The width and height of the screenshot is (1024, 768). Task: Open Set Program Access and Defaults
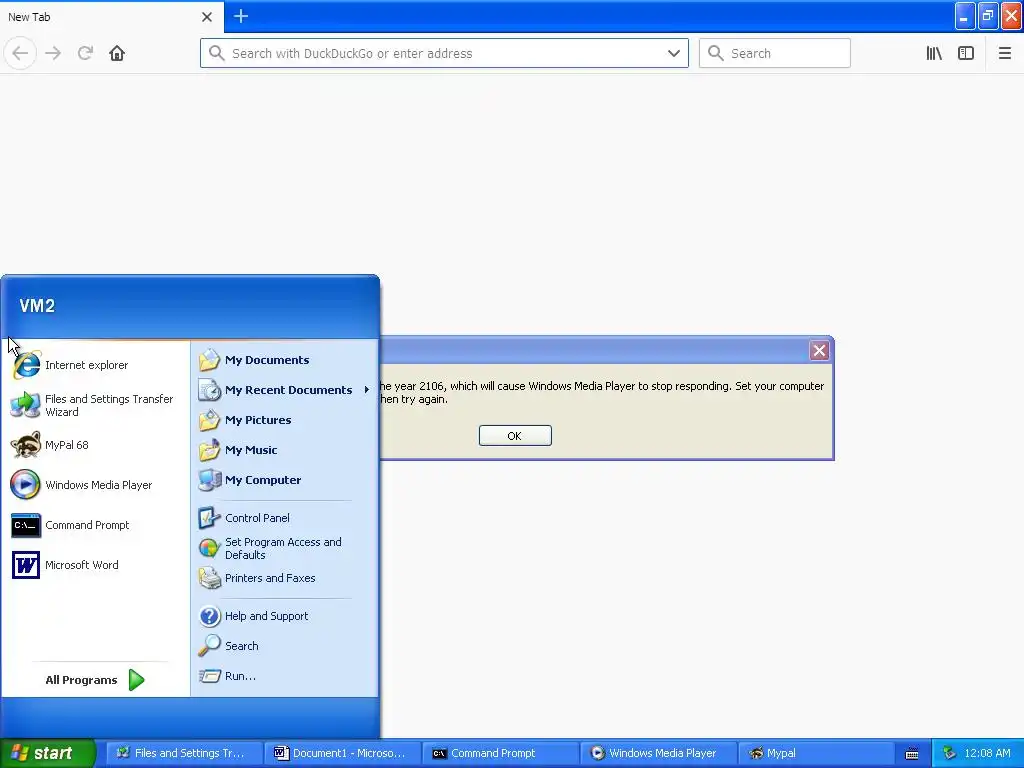(x=283, y=549)
